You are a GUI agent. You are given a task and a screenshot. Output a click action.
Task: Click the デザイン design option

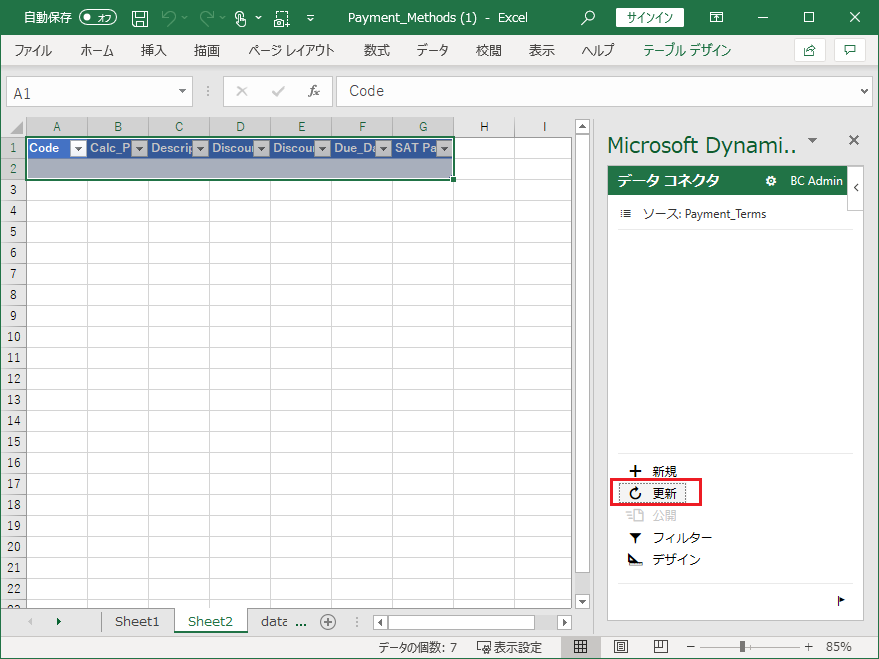pyautogui.click(x=664, y=559)
